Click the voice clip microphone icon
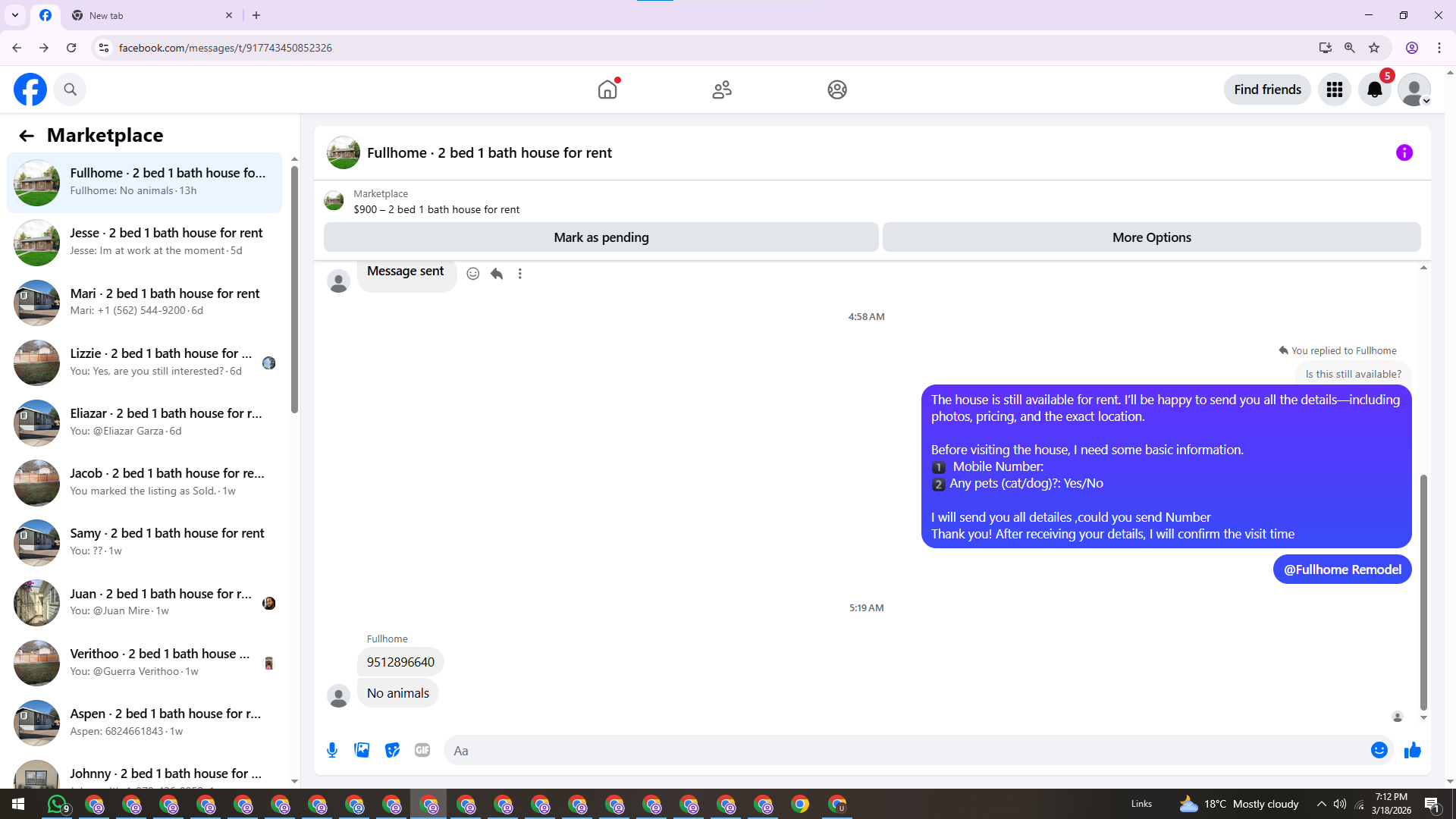 click(332, 750)
